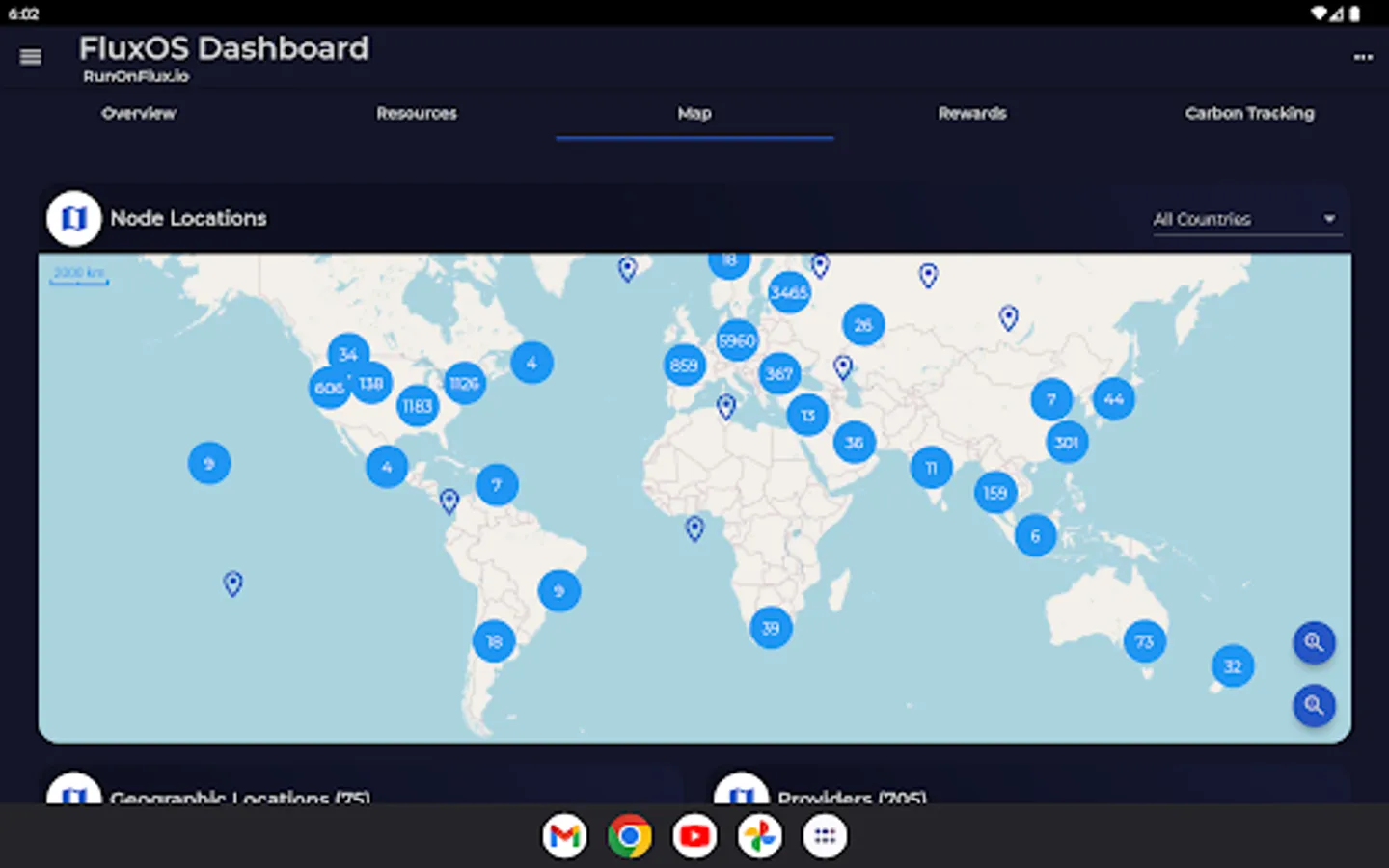Zoom in using the upper magnifier button
Screen dimensions: 1389x868
click(1314, 642)
